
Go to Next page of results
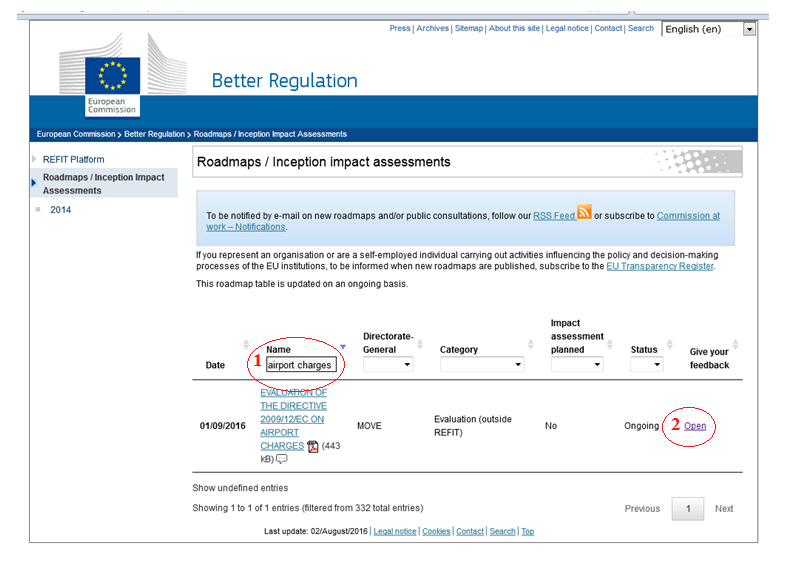point(724,509)
